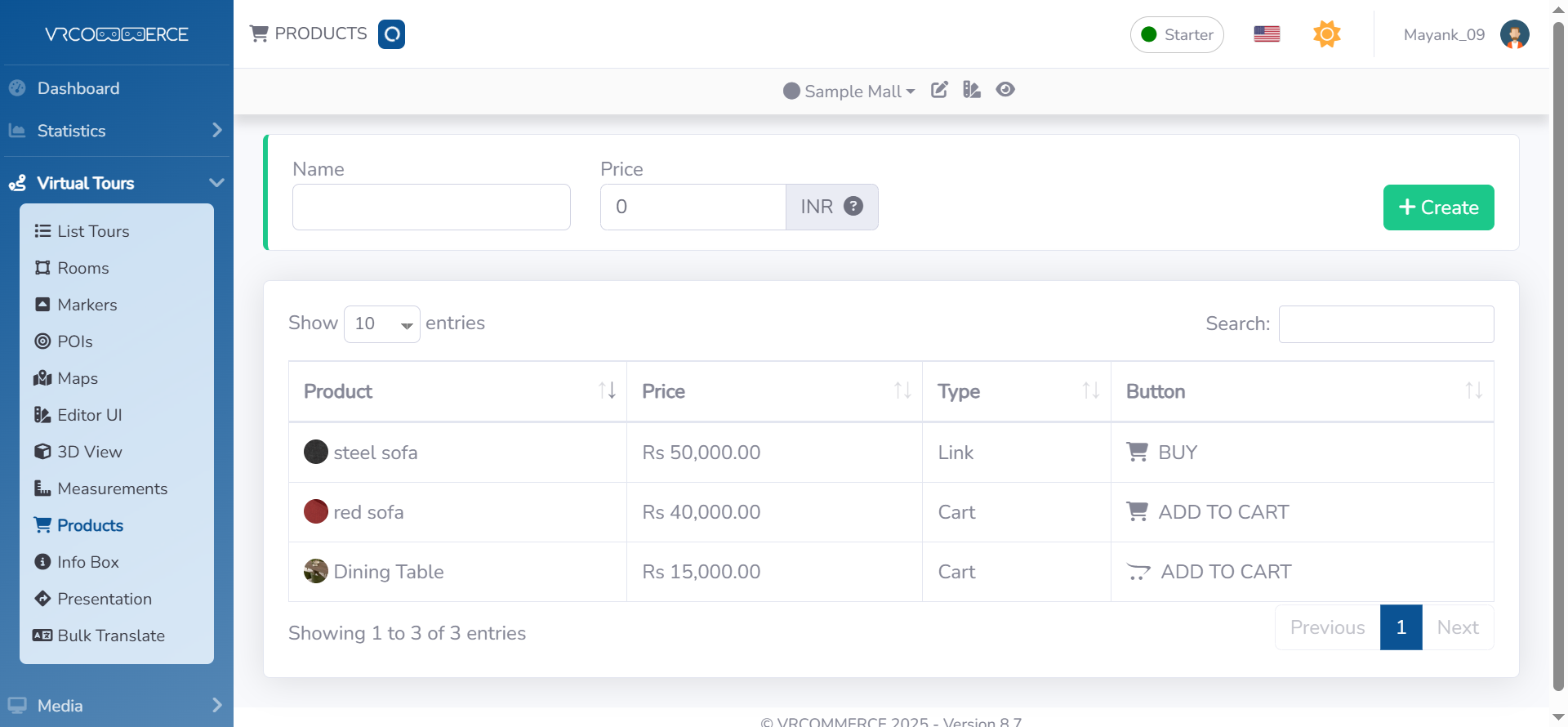Go to 3D View menu item
The image size is (1568, 727).
[89, 452]
